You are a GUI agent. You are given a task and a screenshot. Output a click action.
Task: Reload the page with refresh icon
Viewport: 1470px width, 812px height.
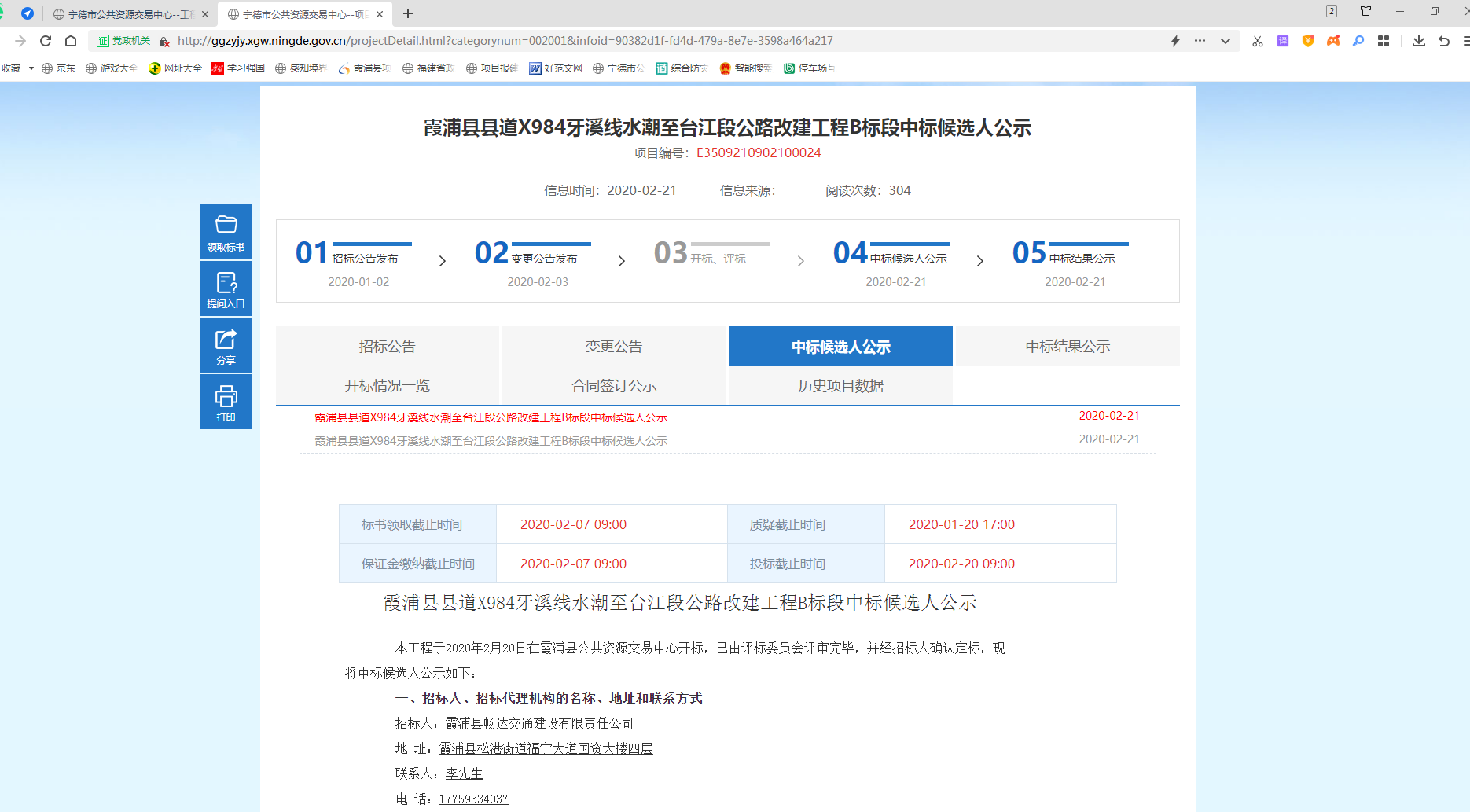coord(46,41)
